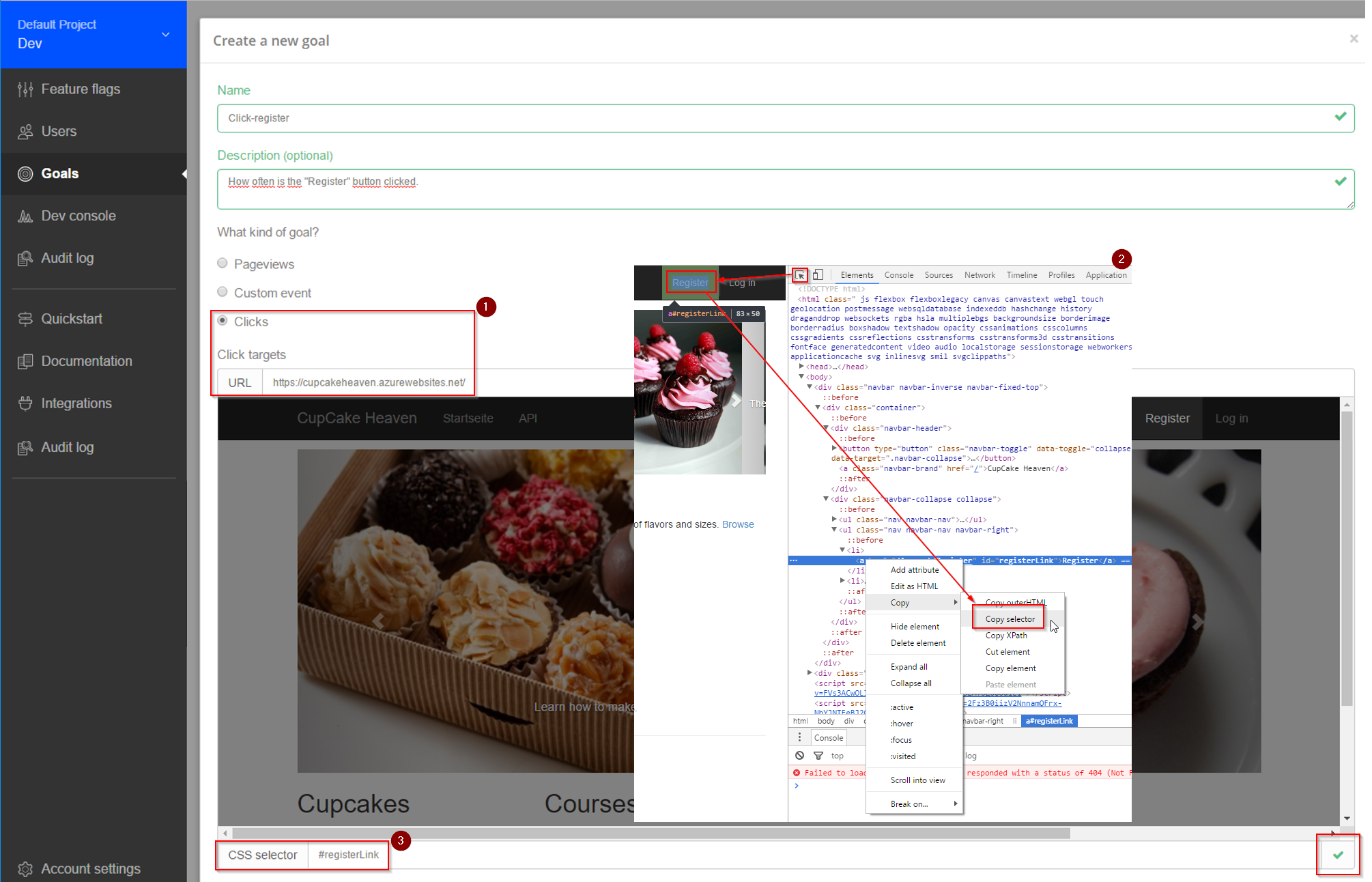Expand the head node in the DOM tree
The height and width of the screenshot is (882, 1372).
coord(801,367)
